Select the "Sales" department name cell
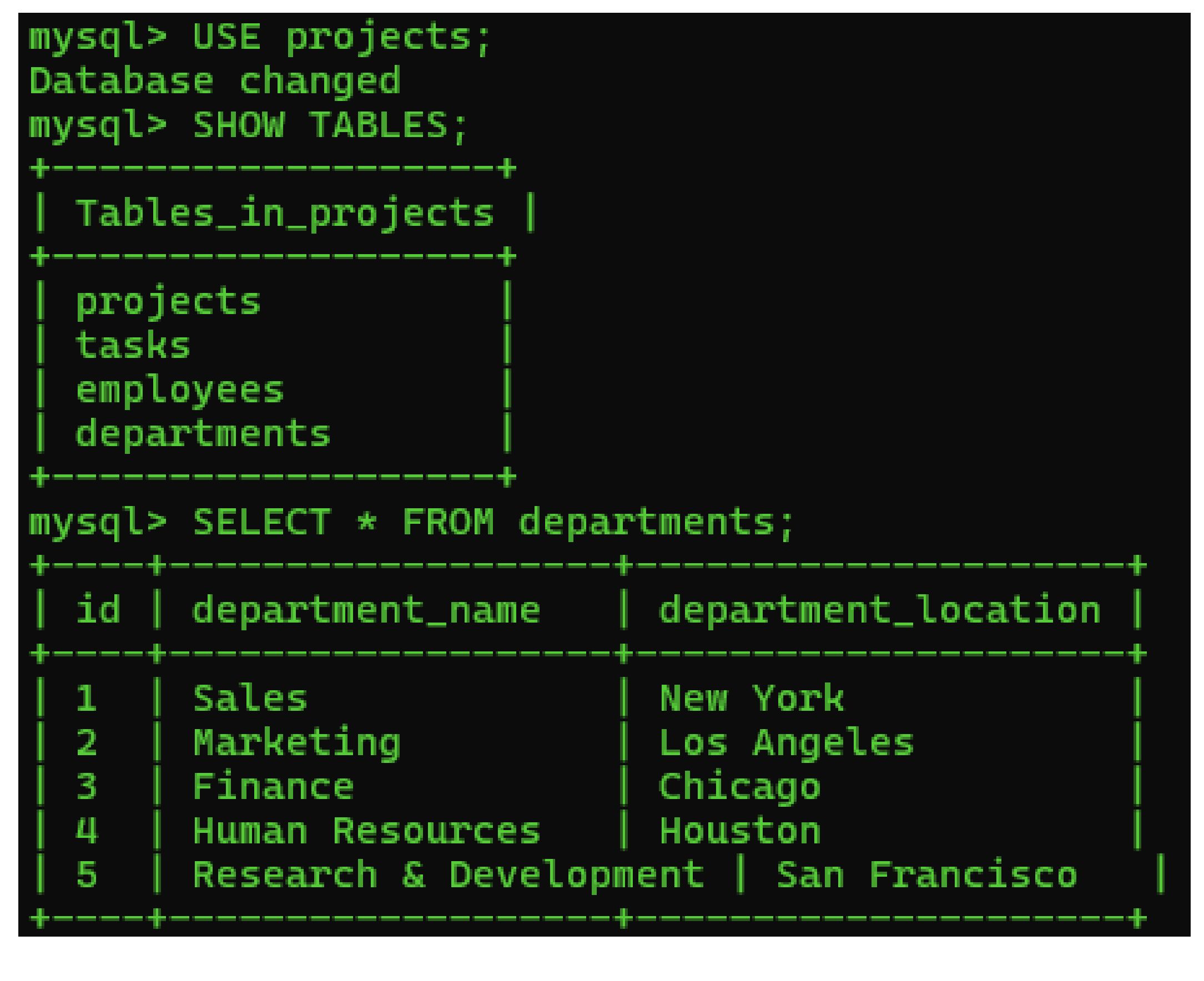This screenshot has height=981, width=1204. 250,699
